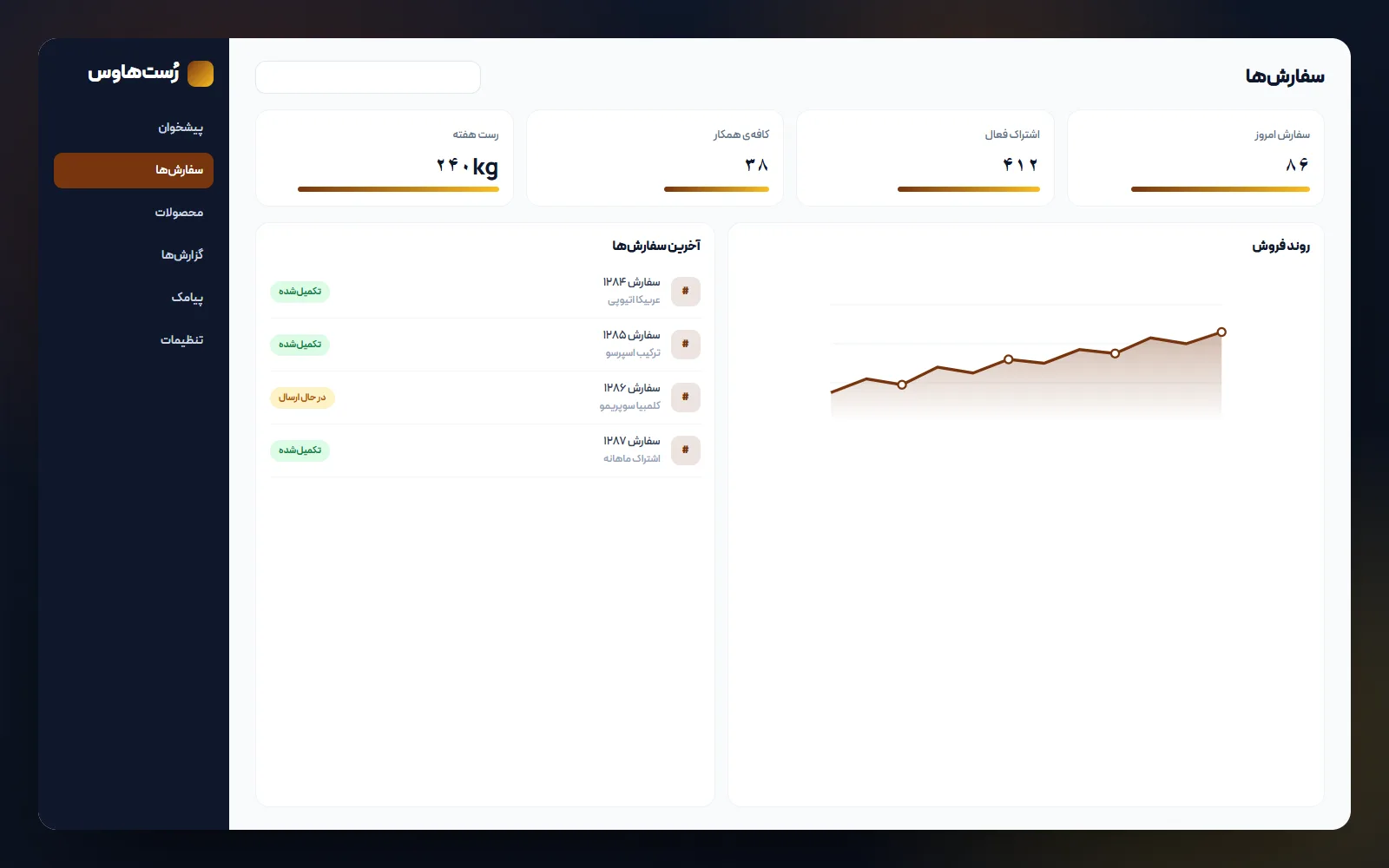Viewport: 1389px width, 868px height.
Task: Click the تکمیل شده badge of سفارش ۱۲۸۴
Action: click(300, 292)
